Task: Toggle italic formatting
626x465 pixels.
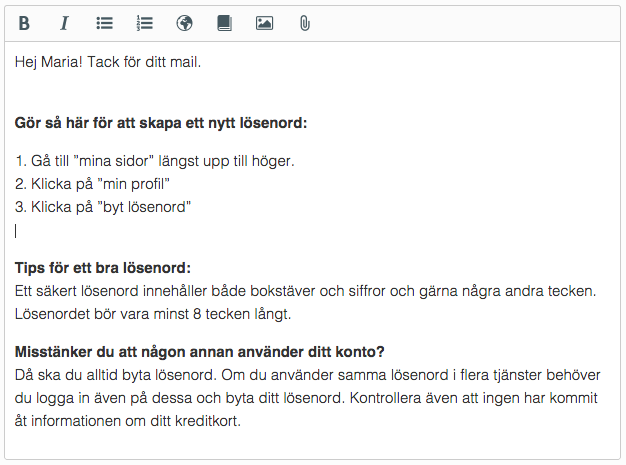Action: point(65,23)
